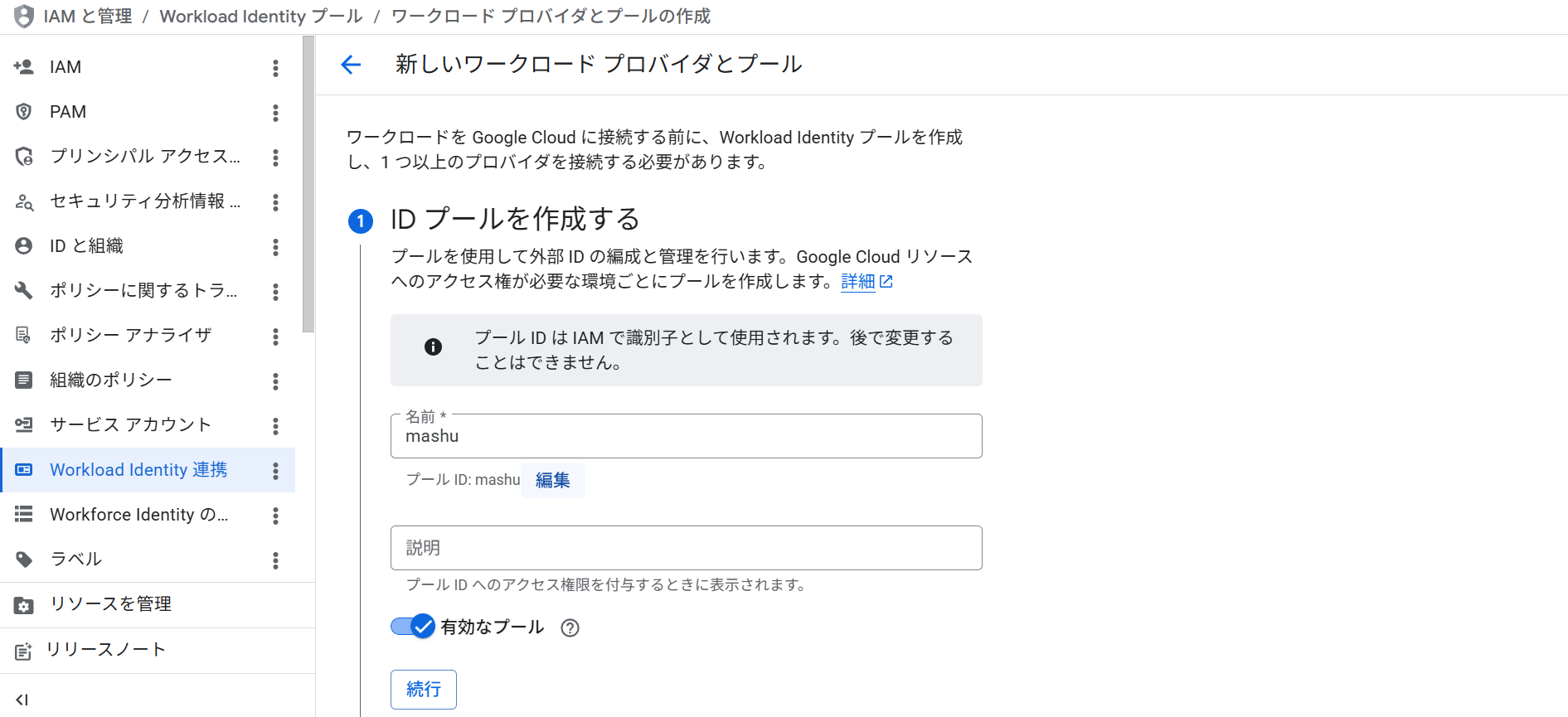Click the 組織のポリシー list icon
1568x717 pixels.
pyautogui.click(x=24, y=380)
